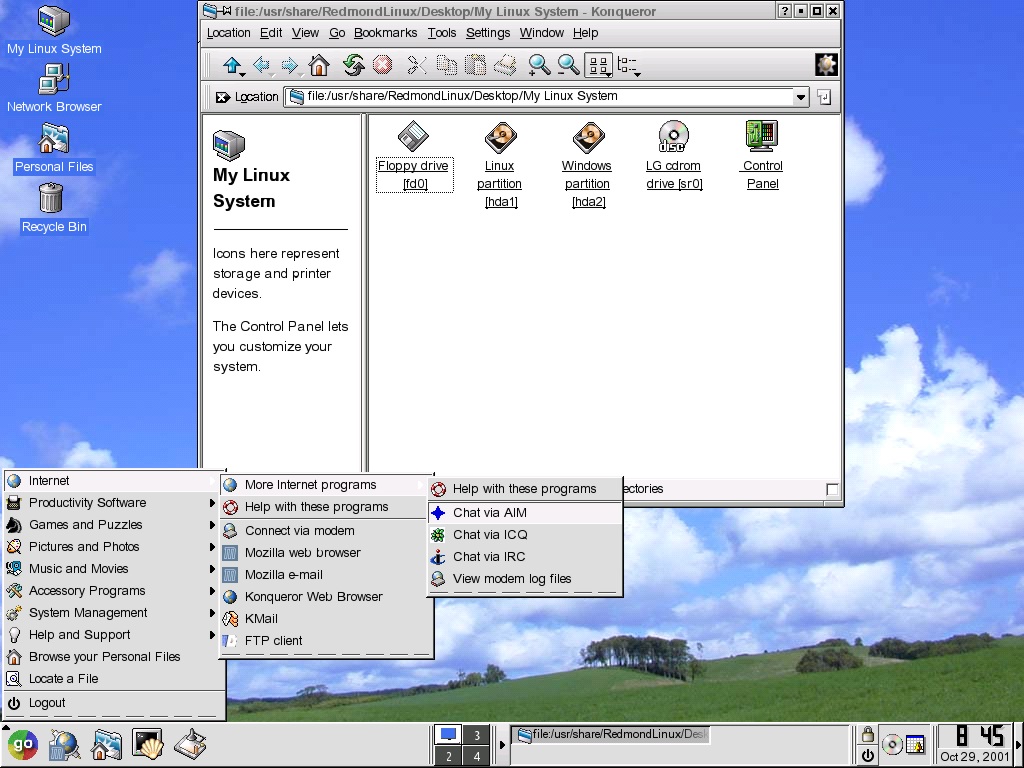
Task: Switch to virtual desktop 3
Action: coord(477,735)
